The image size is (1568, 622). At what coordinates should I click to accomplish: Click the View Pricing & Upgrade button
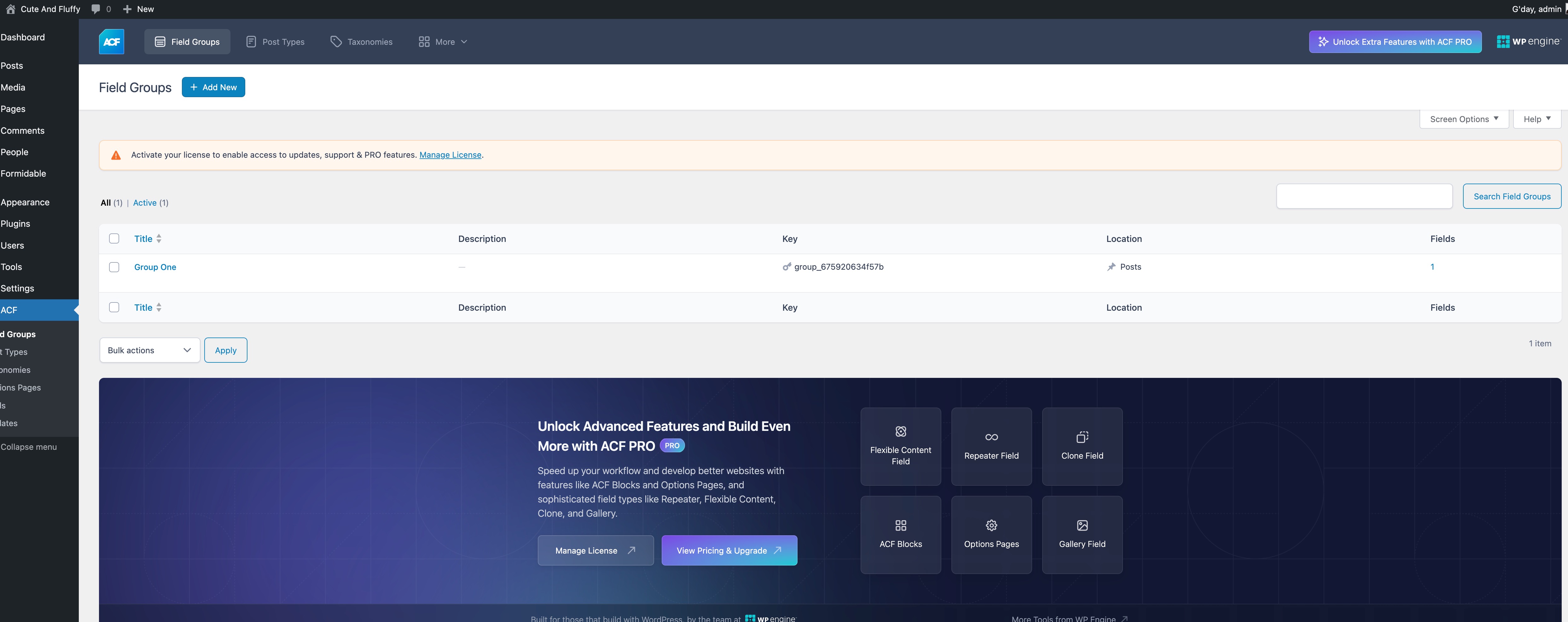[x=729, y=550]
